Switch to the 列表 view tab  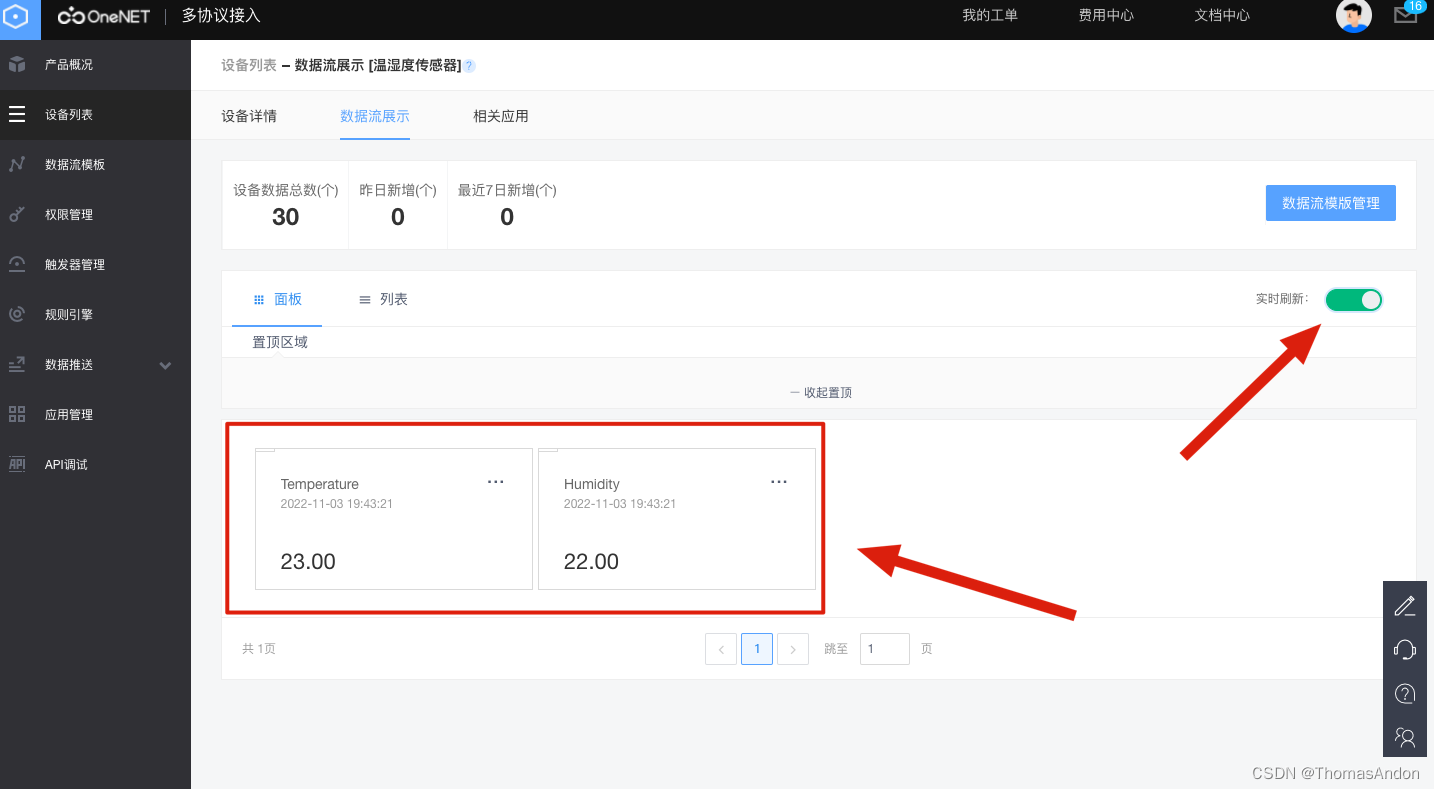coord(383,299)
